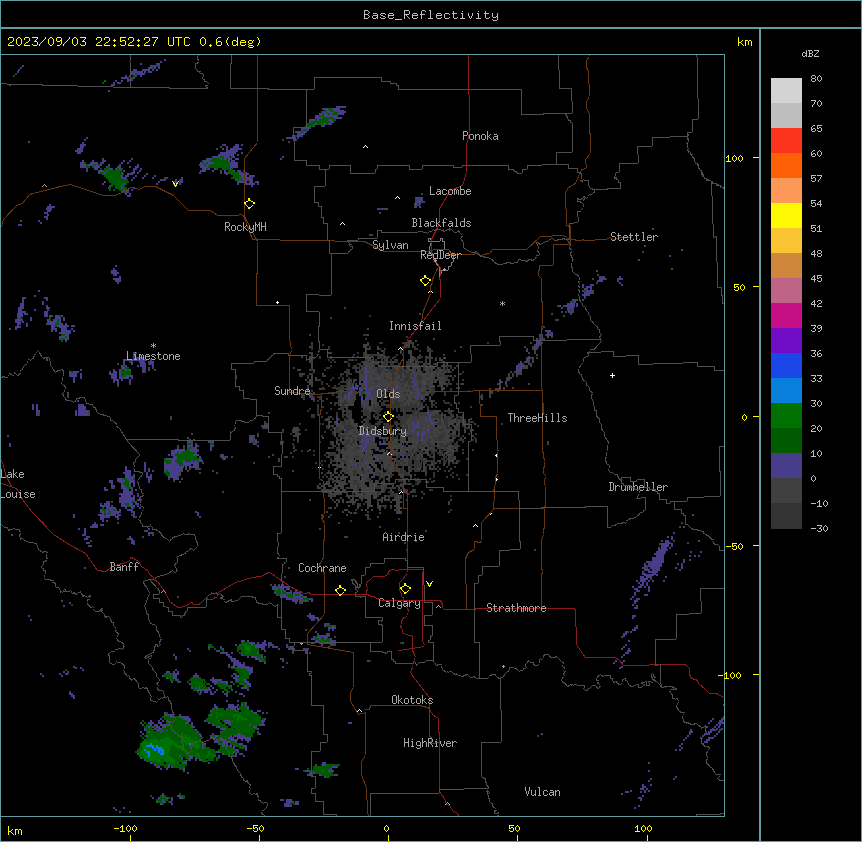
Task: Click the Innisfail city label
Action: [x=415, y=326]
